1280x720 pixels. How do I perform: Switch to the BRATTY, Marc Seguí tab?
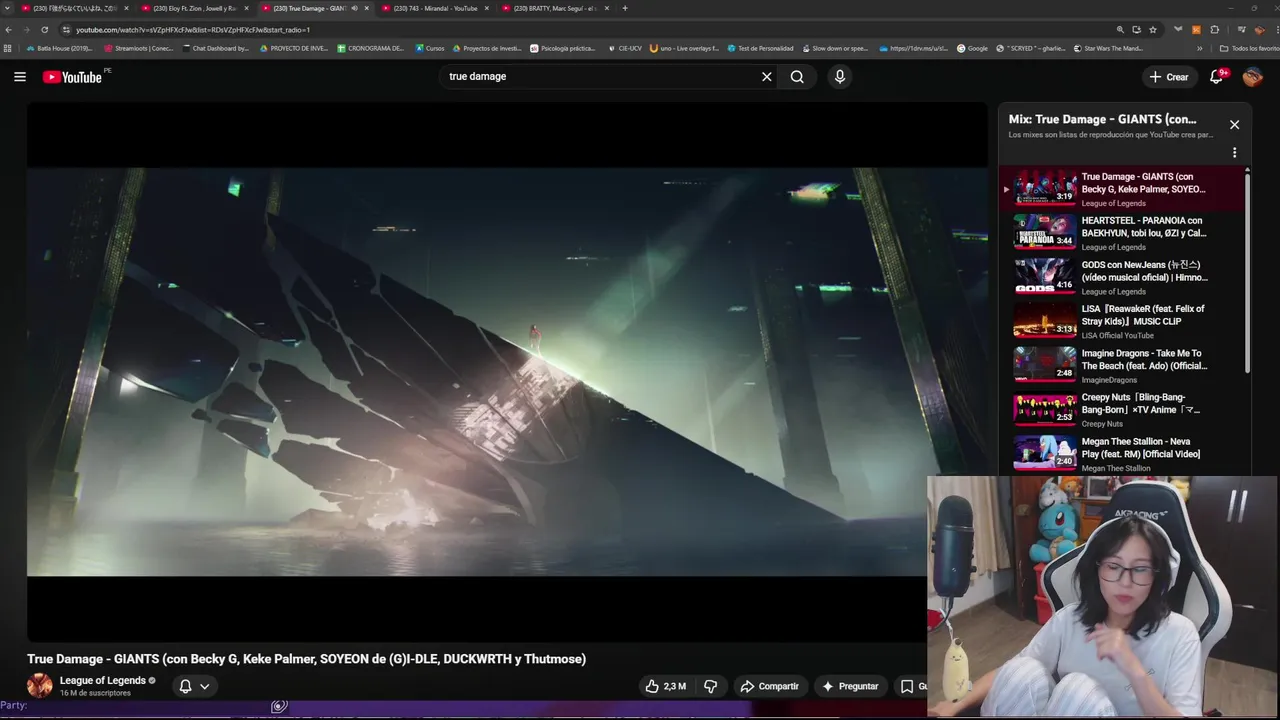coord(555,8)
